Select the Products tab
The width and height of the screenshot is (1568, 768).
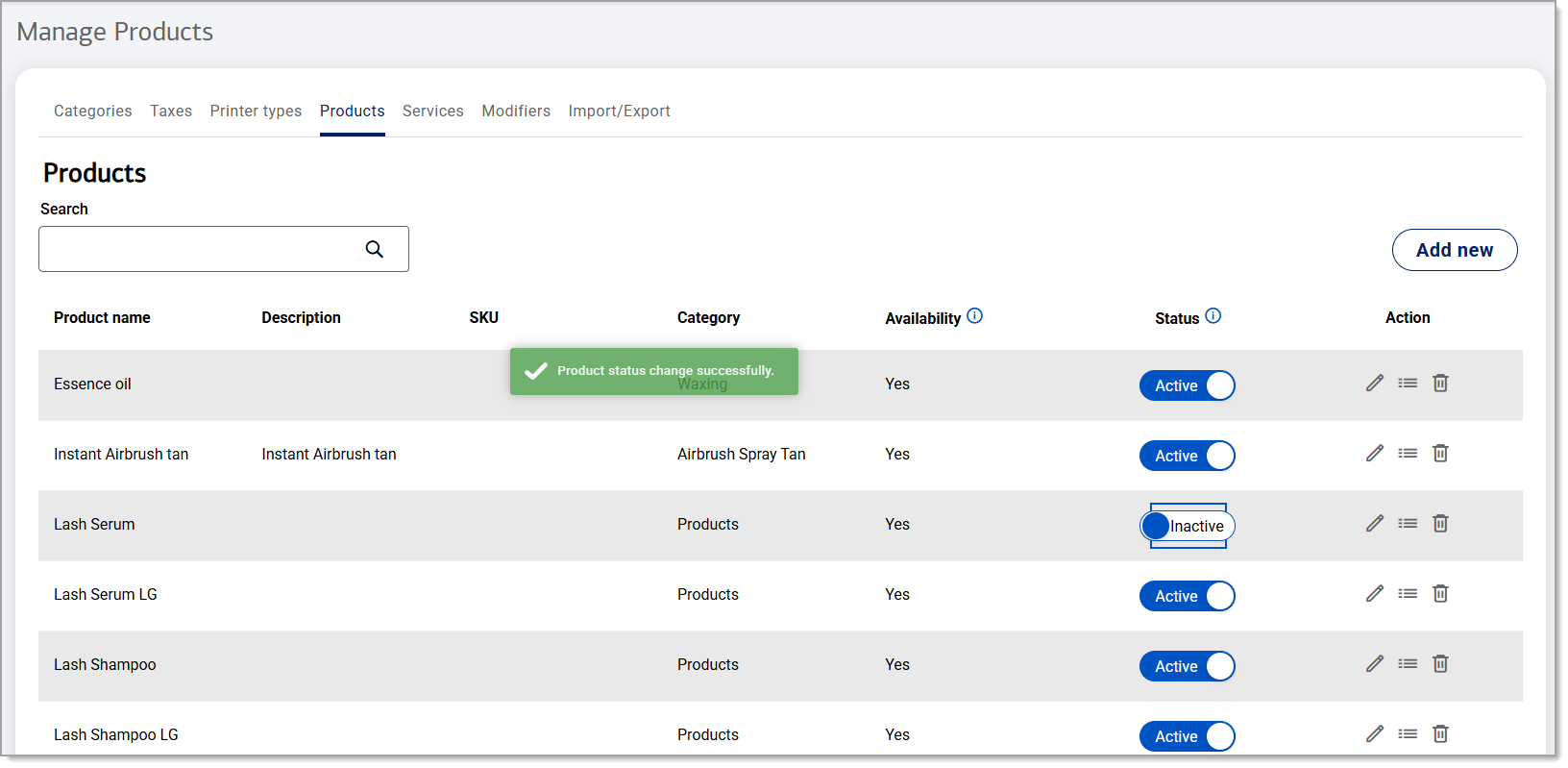coord(353,111)
